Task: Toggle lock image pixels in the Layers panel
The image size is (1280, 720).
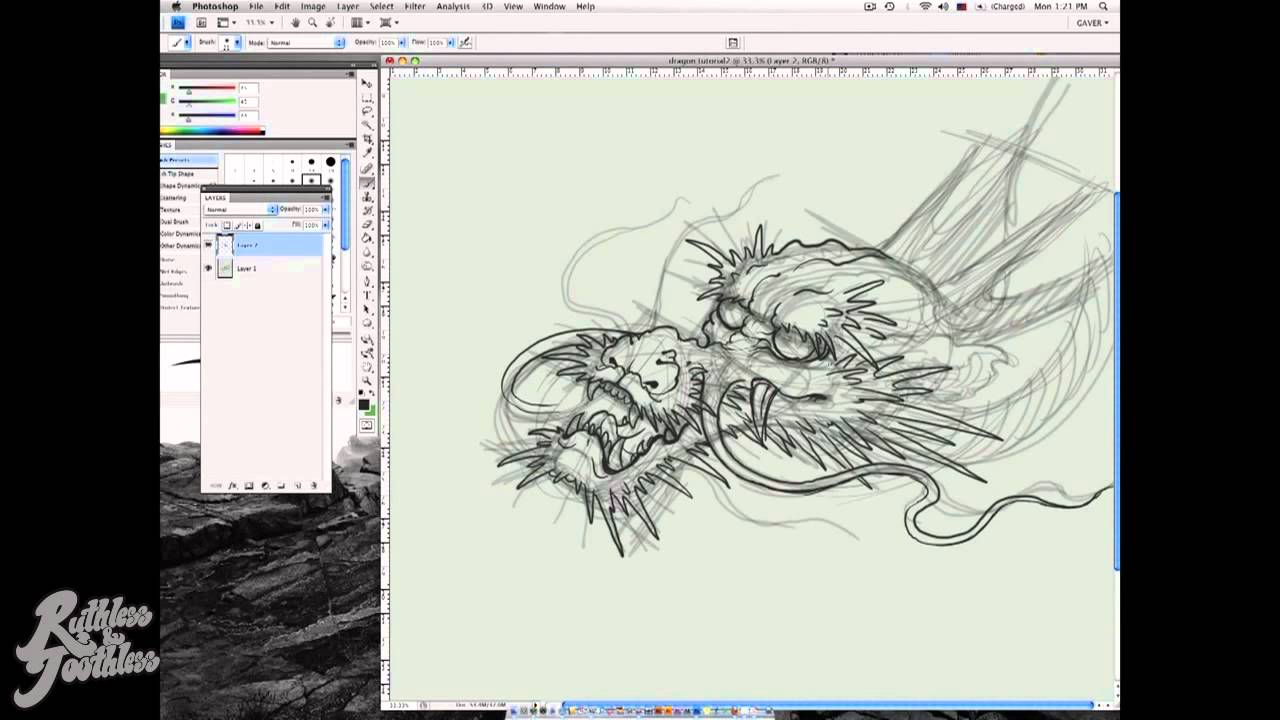Action: click(x=237, y=225)
